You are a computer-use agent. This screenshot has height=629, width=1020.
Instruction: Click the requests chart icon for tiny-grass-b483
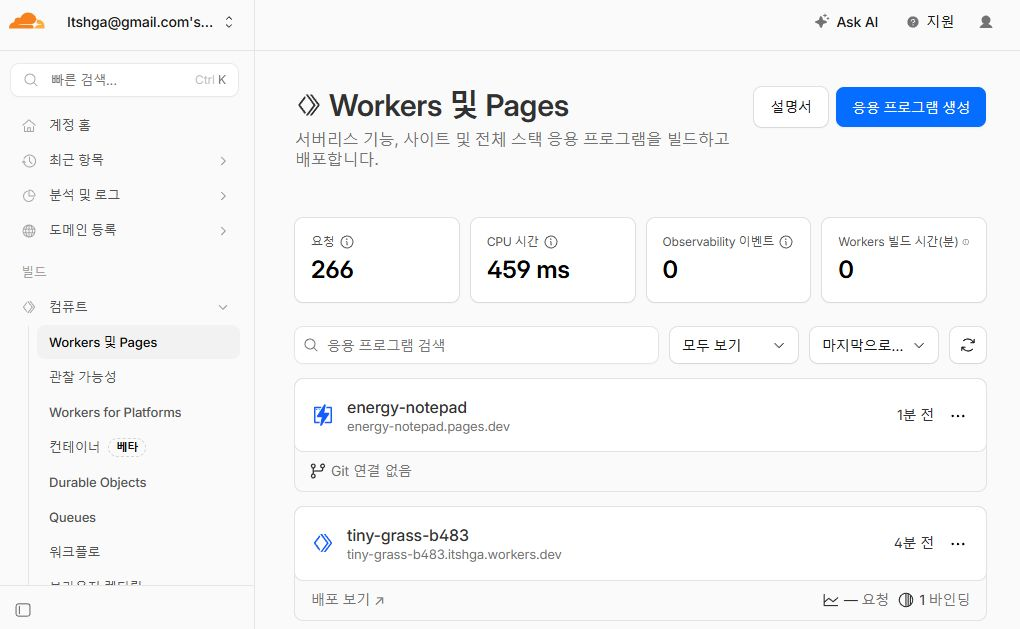(x=831, y=600)
